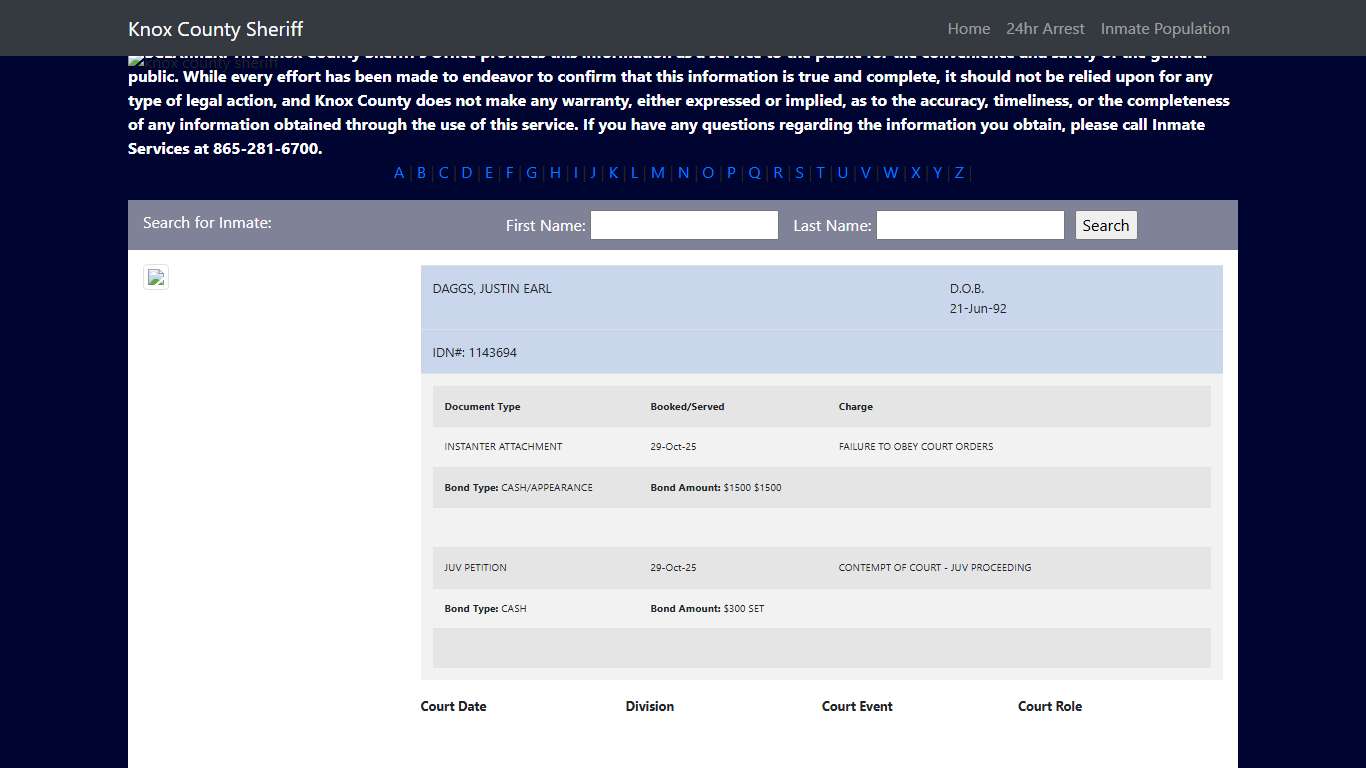Select letter K in alphabet index

pos(613,173)
